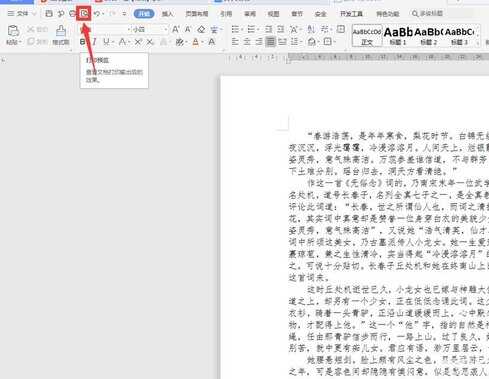Image resolution: width=489 pixels, height=379 pixels.
Task: Switch to the 插入 ribbon tab
Action: pos(167,14)
